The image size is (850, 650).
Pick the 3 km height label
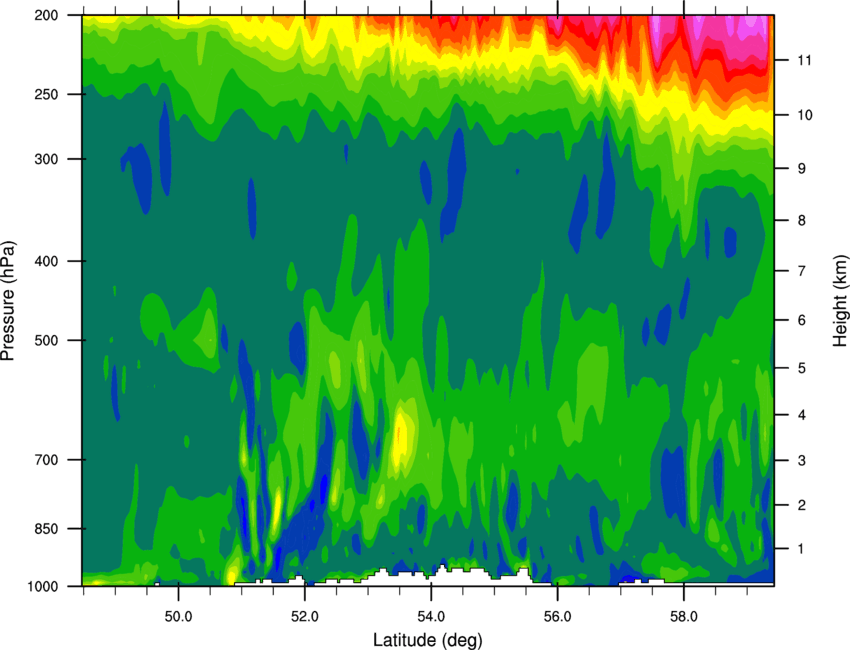pyautogui.click(x=802, y=460)
